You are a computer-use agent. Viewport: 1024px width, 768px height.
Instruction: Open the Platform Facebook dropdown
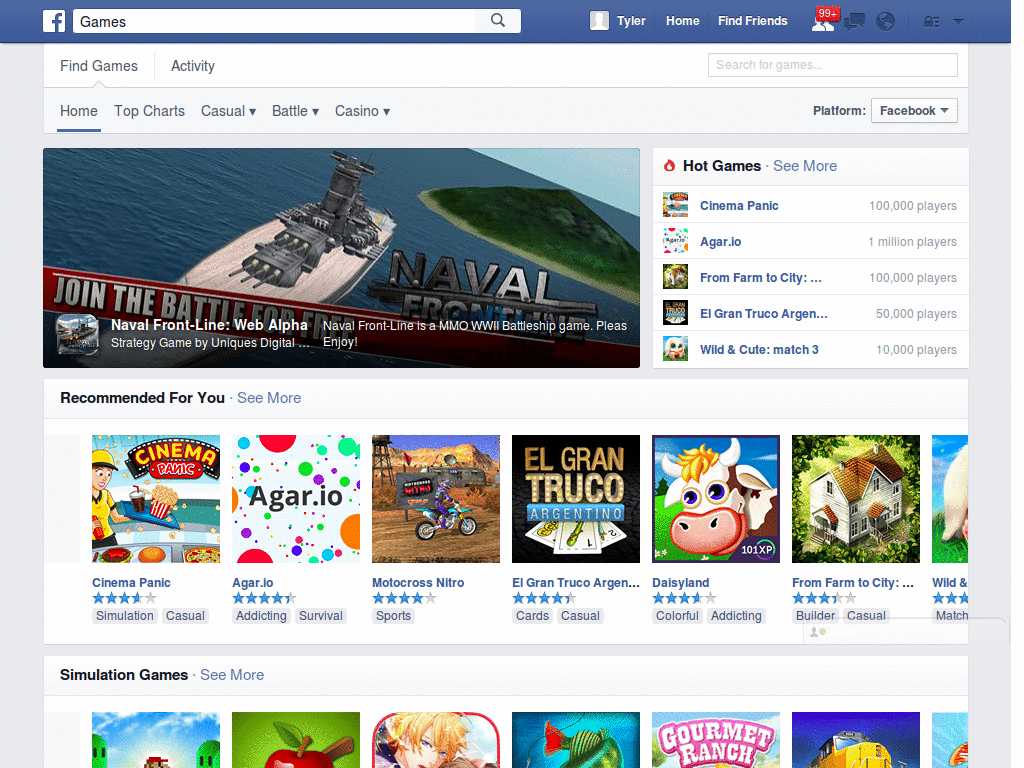click(914, 110)
